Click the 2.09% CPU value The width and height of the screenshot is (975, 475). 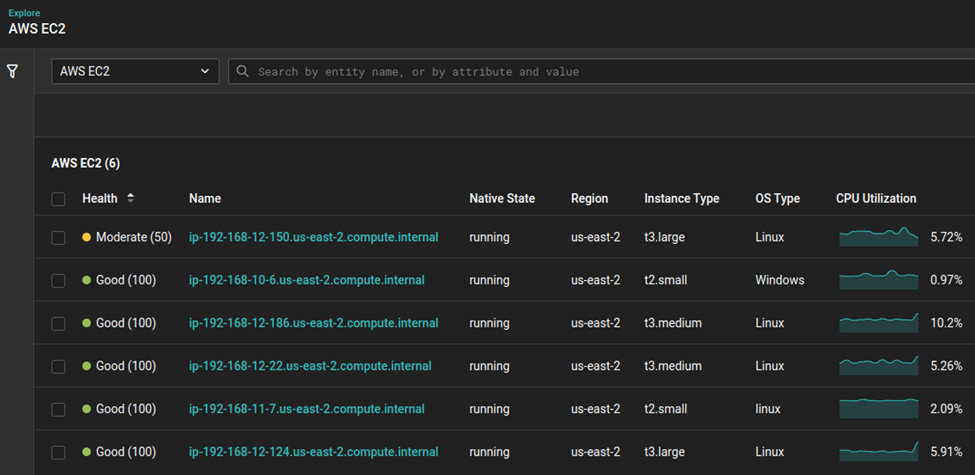[x=946, y=408]
